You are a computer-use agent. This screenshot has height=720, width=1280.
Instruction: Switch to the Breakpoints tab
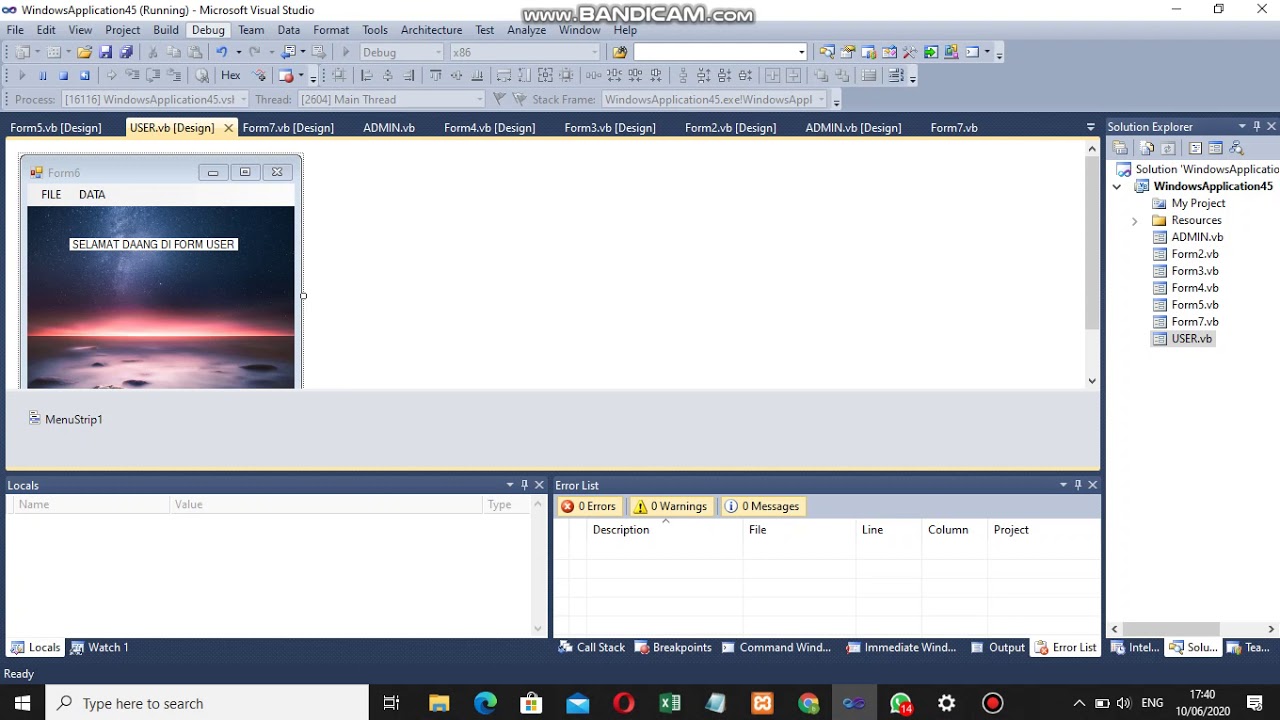click(x=673, y=647)
